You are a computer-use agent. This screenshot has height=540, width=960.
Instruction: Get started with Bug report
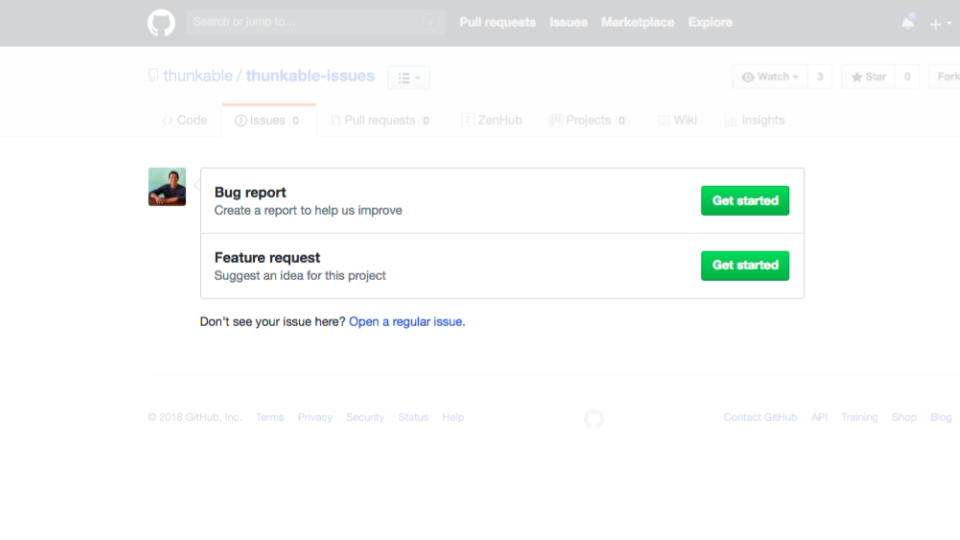click(744, 201)
